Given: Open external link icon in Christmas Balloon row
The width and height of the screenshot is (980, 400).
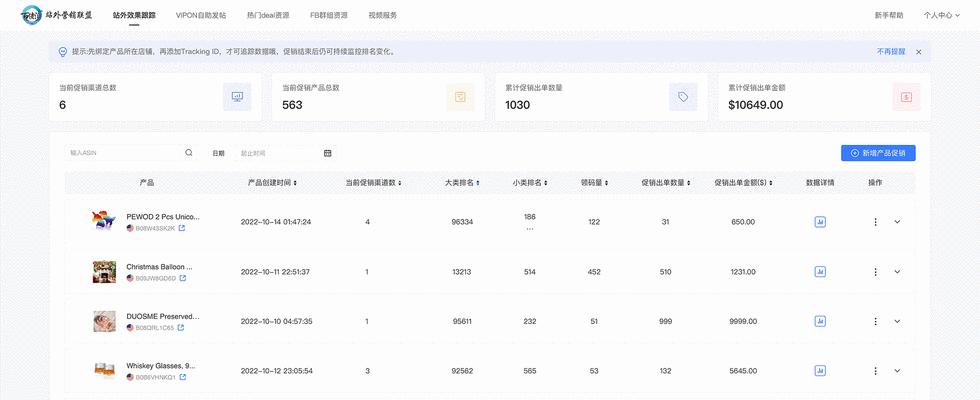Looking at the screenshot, I should coord(182,278).
